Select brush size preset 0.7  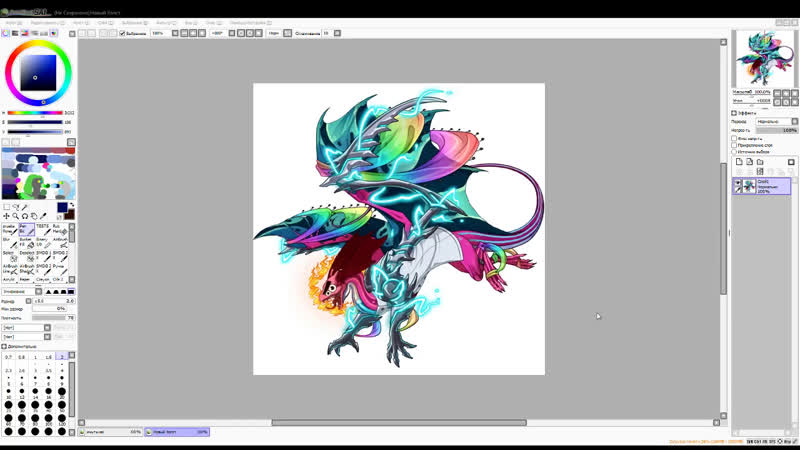pyautogui.click(x=8, y=357)
